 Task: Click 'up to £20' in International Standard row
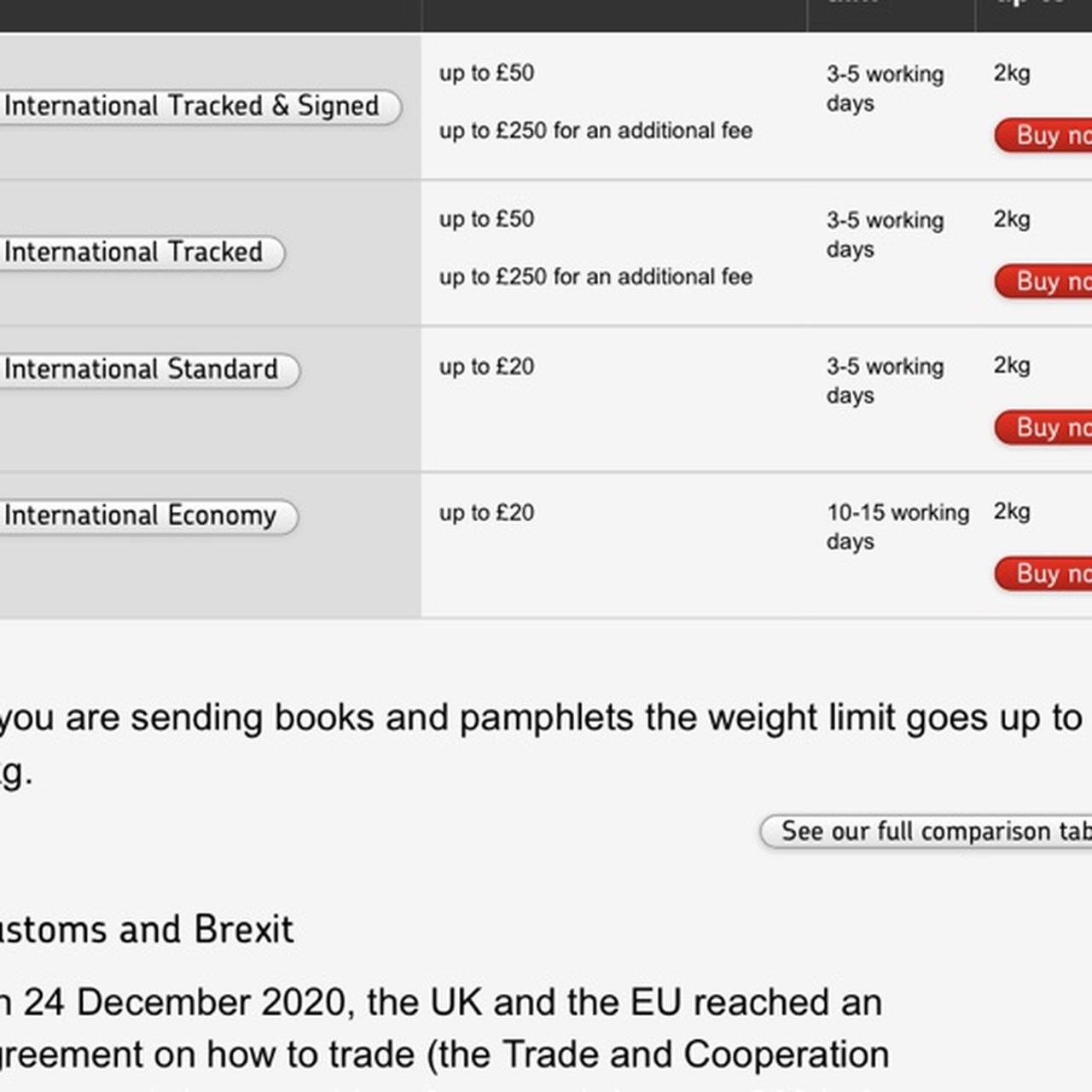(486, 367)
